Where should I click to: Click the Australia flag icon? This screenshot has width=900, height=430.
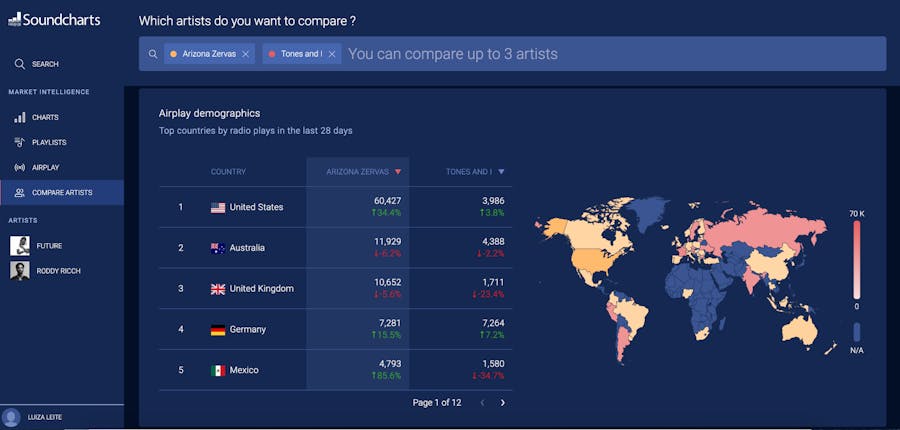[x=218, y=249]
